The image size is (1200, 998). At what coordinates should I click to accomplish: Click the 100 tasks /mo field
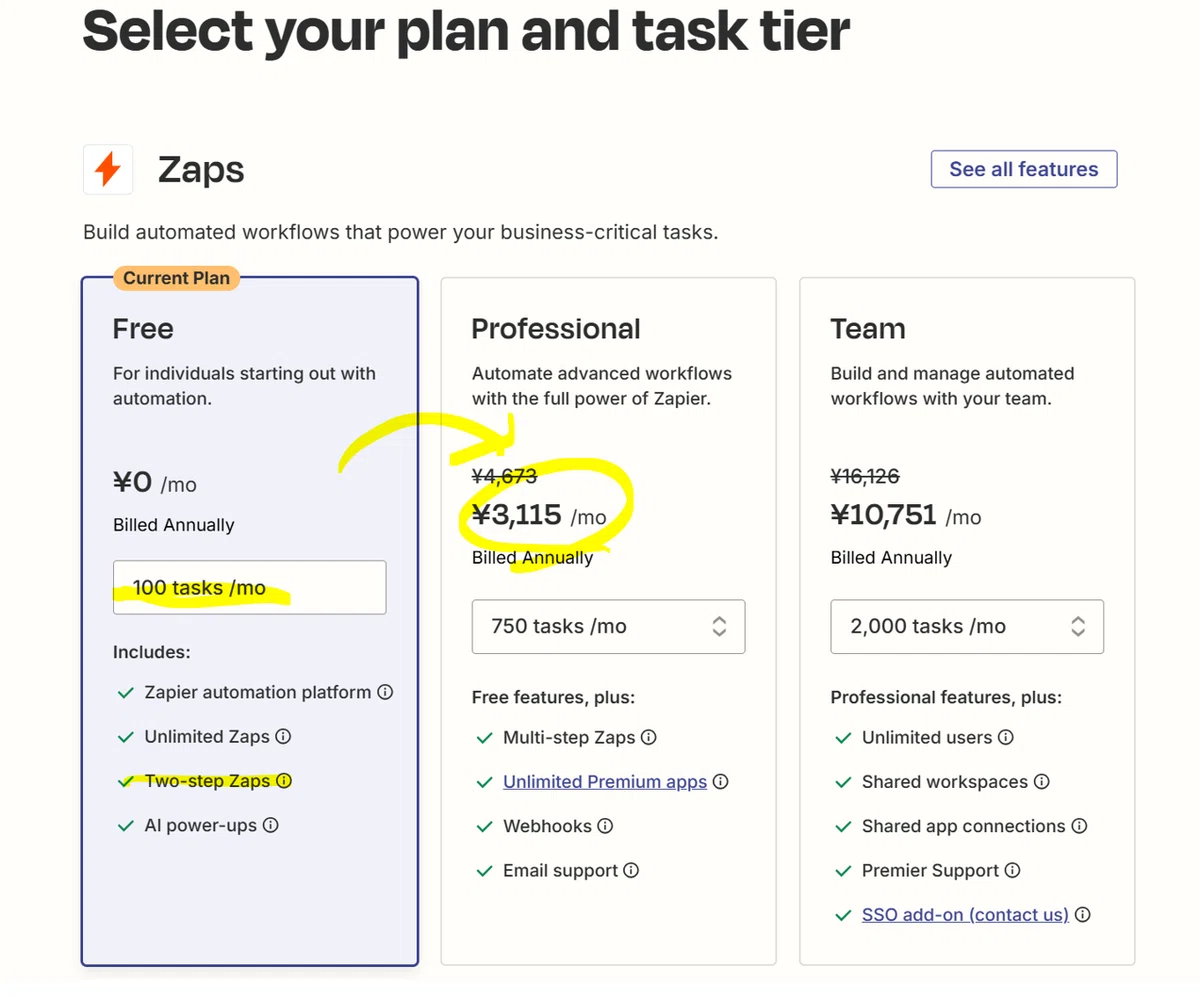pyautogui.click(x=249, y=588)
